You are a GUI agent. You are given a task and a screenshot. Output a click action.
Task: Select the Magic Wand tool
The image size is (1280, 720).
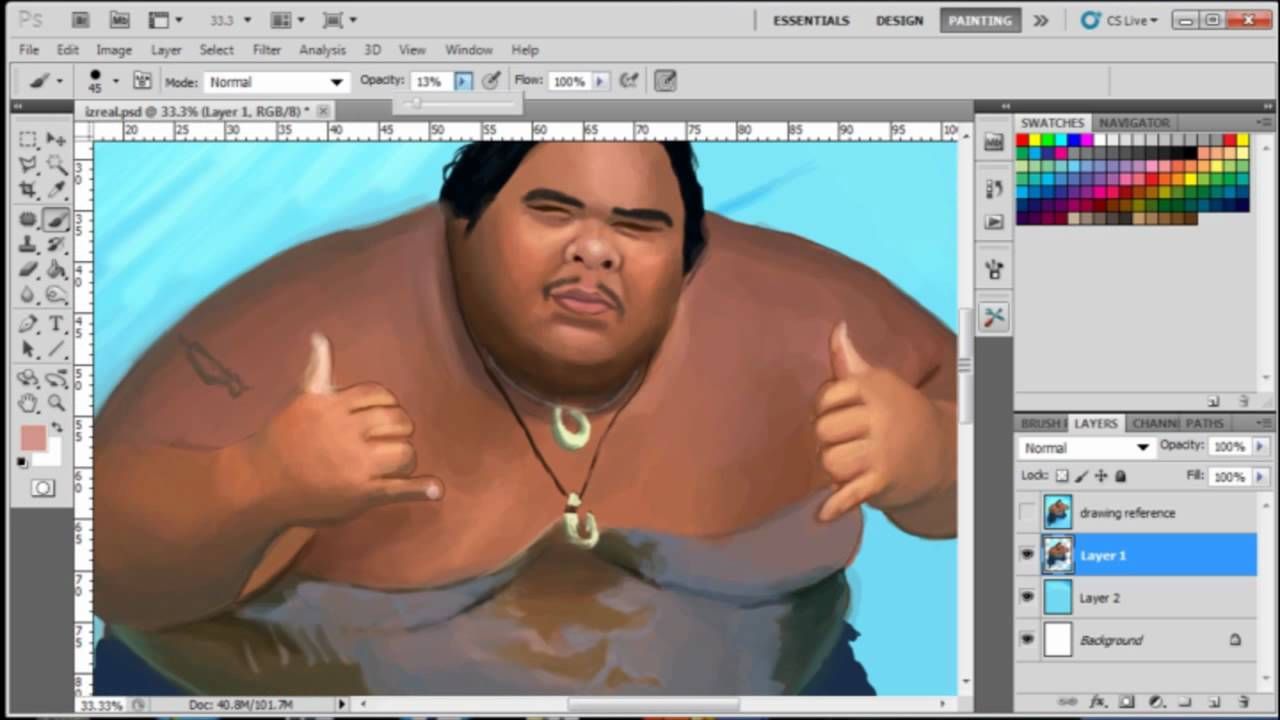click(56, 164)
